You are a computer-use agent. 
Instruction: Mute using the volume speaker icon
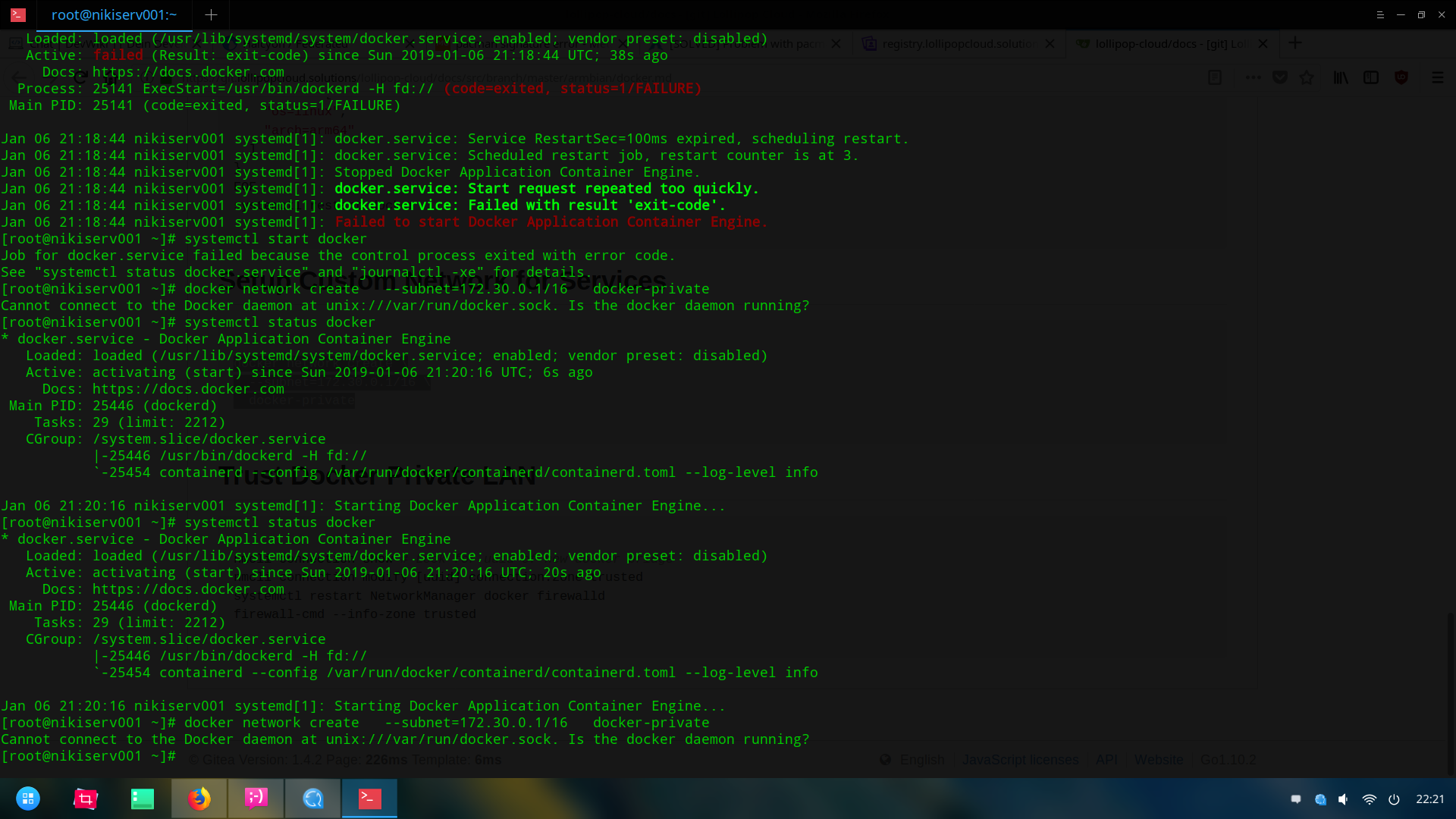pos(1344,799)
